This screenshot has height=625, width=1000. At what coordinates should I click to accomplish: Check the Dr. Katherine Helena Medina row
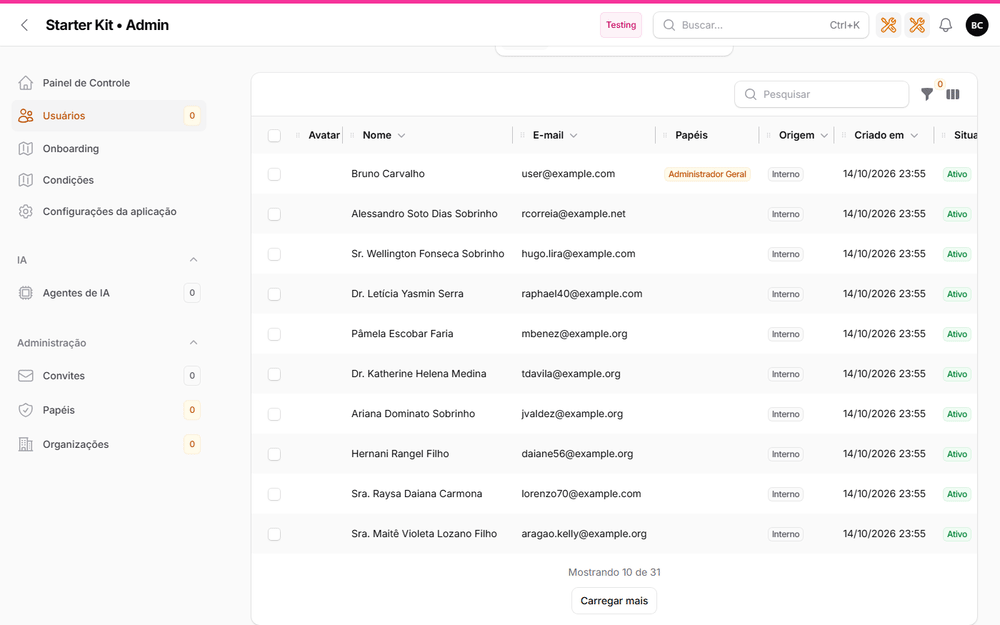pos(274,374)
